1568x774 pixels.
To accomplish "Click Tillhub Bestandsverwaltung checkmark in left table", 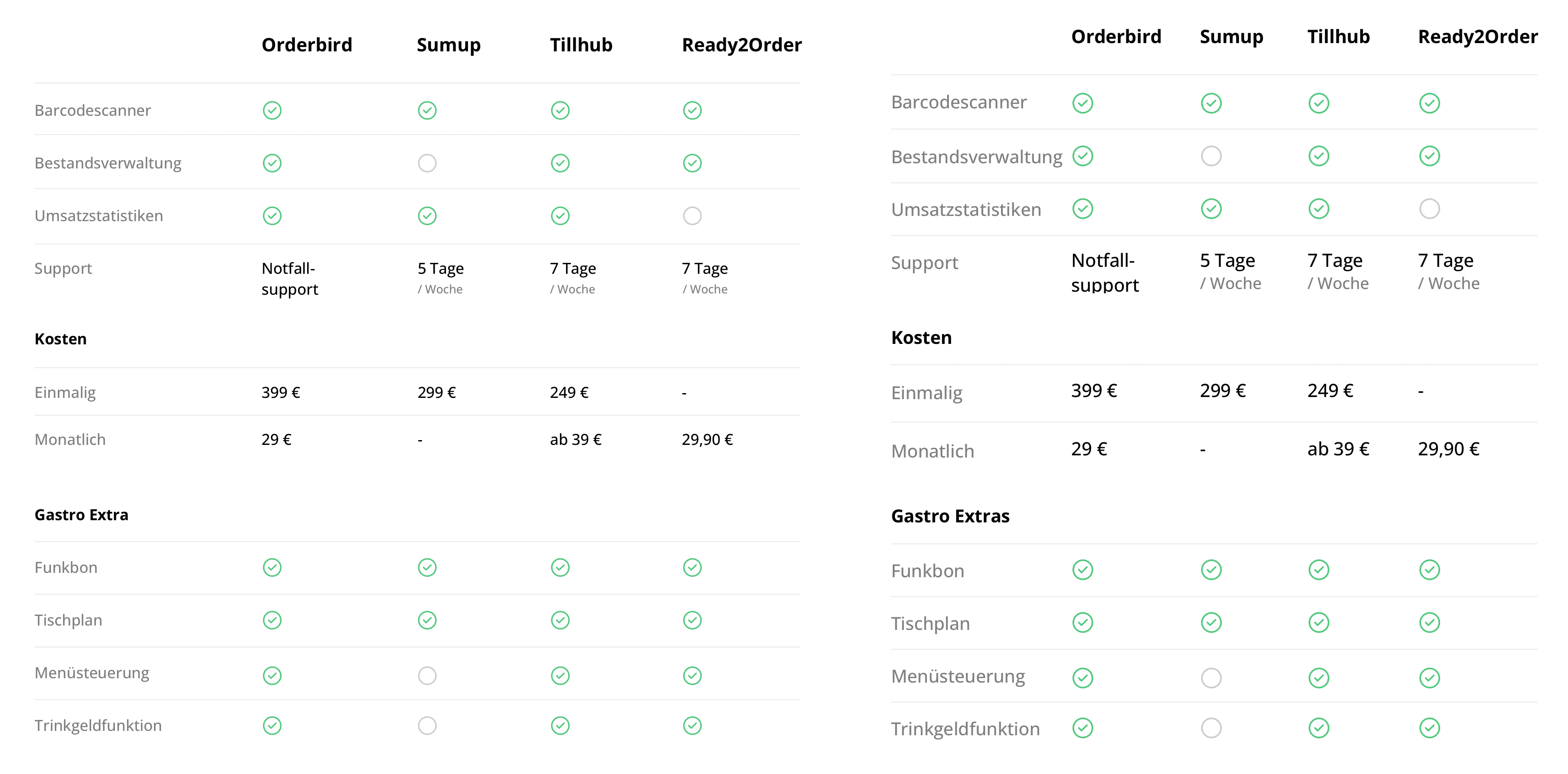I will (560, 163).
